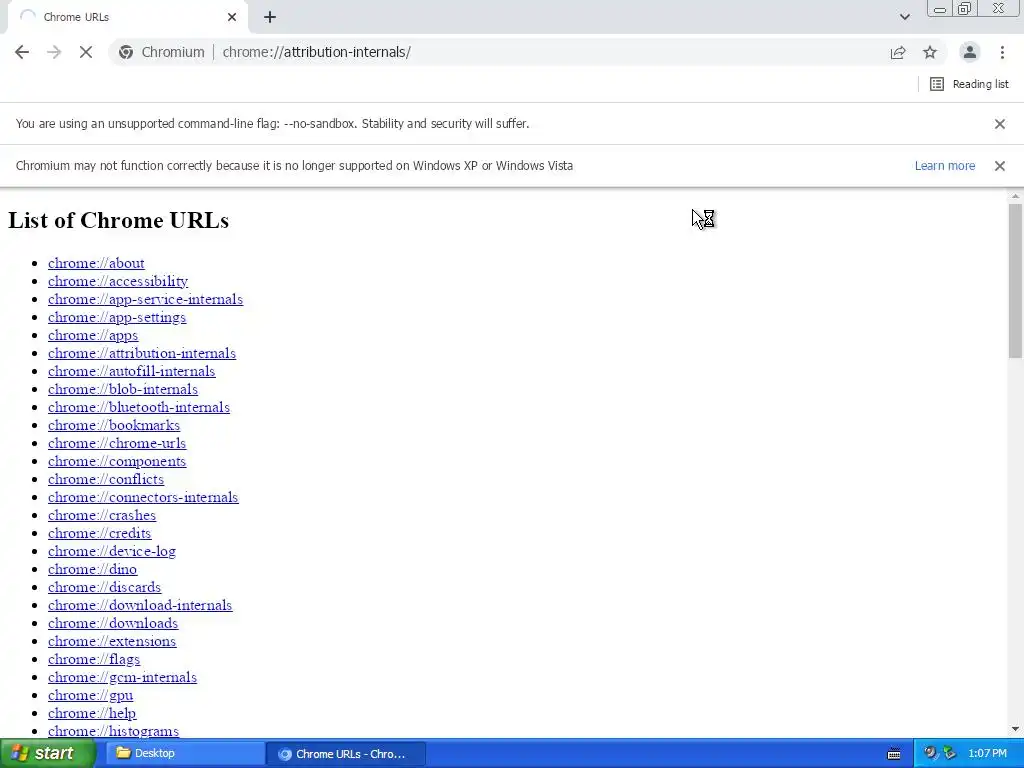Open chrome://help link
The height and width of the screenshot is (768, 1024).
92,714
